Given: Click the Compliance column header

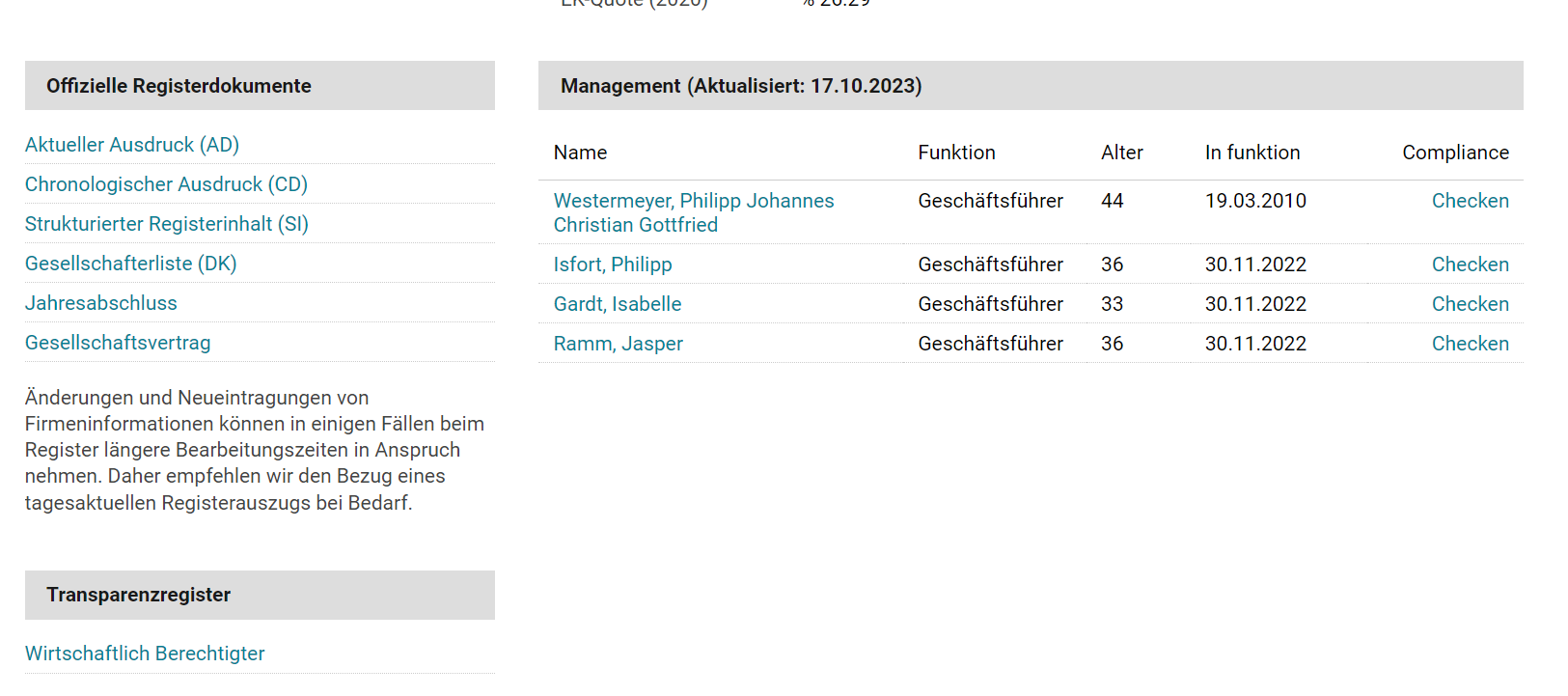Looking at the screenshot, I should [x=1455, y=153].
